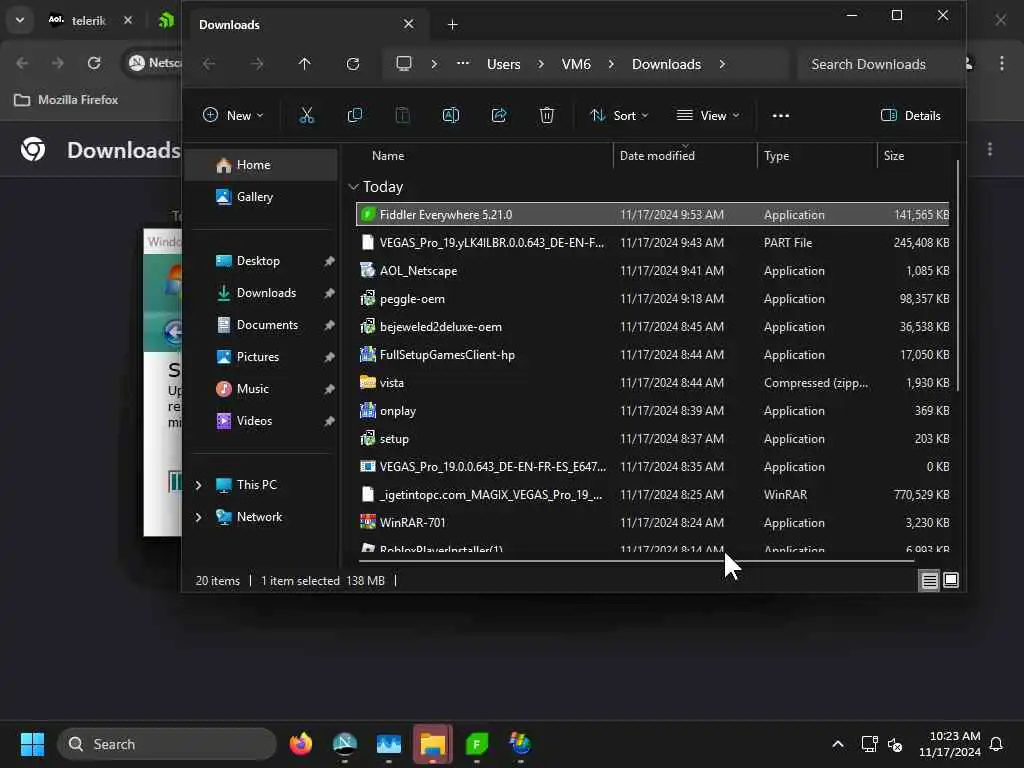Reload the page in background browser
1024x768 pixels.
click(94, 63)
